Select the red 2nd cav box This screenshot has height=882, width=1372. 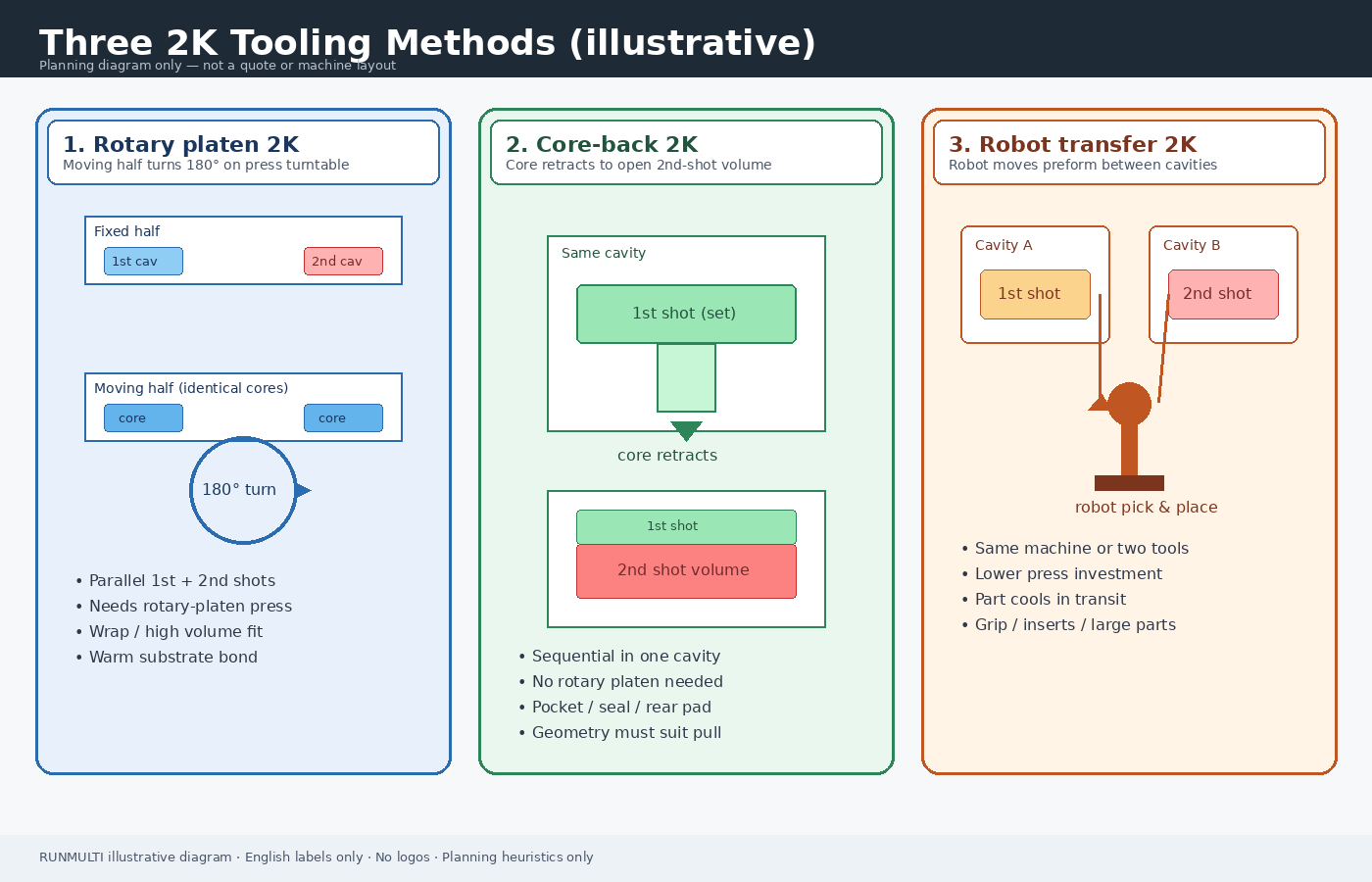pyautogui.click(x=343, y=262)
